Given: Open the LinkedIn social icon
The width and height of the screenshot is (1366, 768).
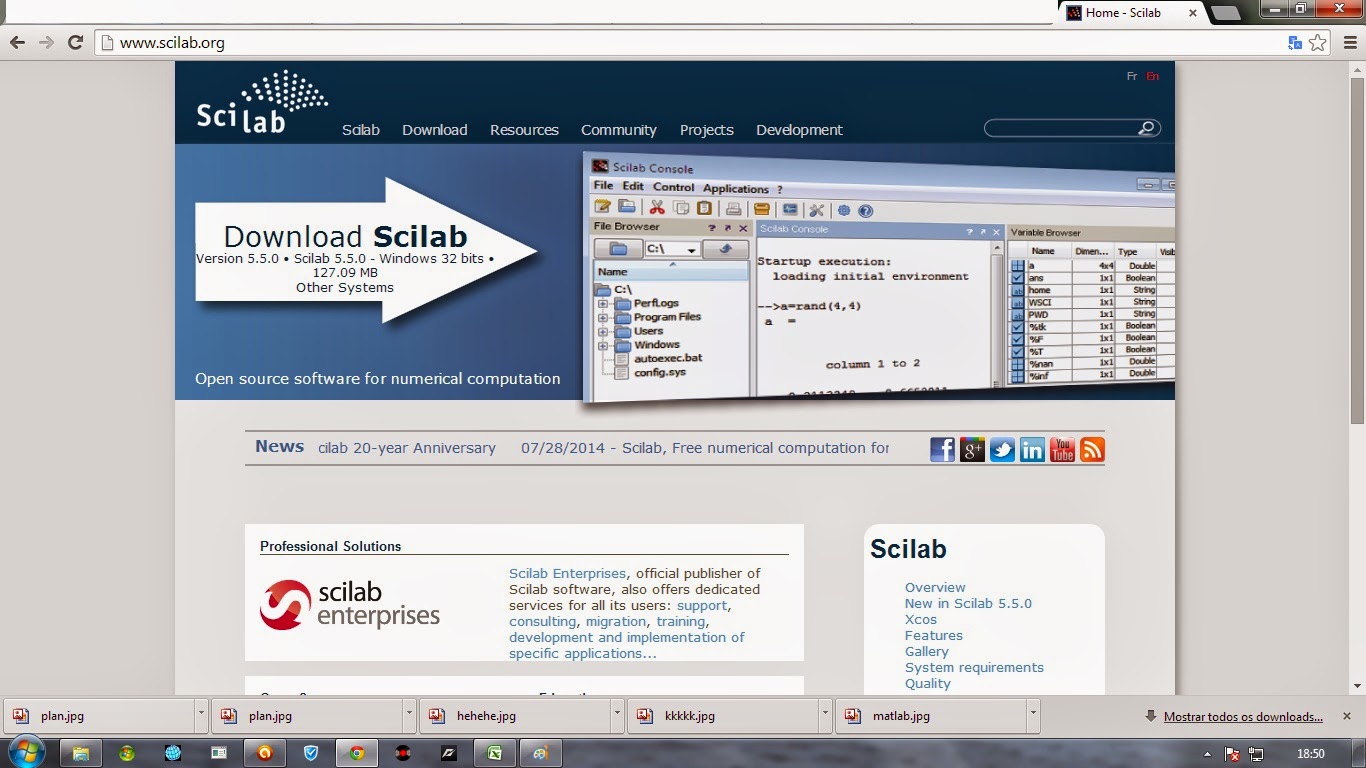Looking at the screenshot, I should 1033,449.
